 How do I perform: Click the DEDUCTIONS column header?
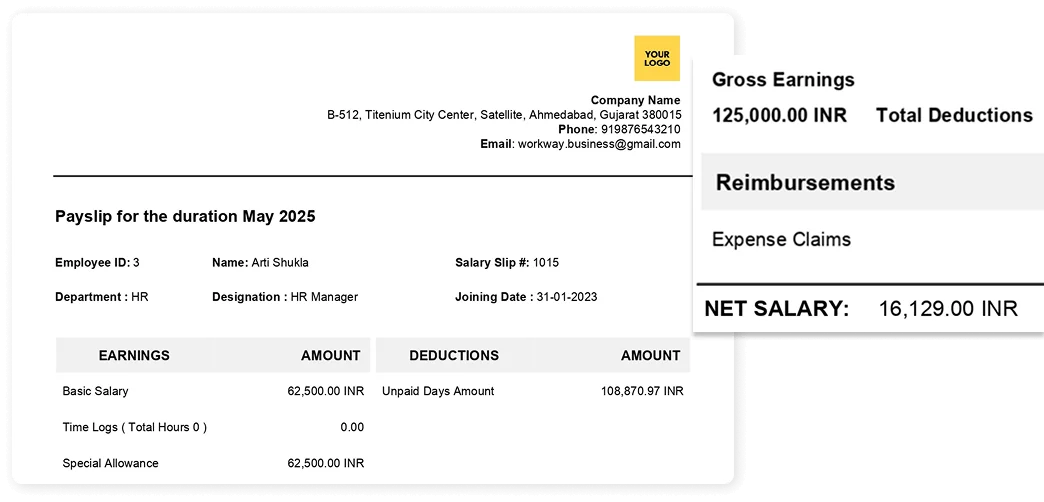[454, 356]
